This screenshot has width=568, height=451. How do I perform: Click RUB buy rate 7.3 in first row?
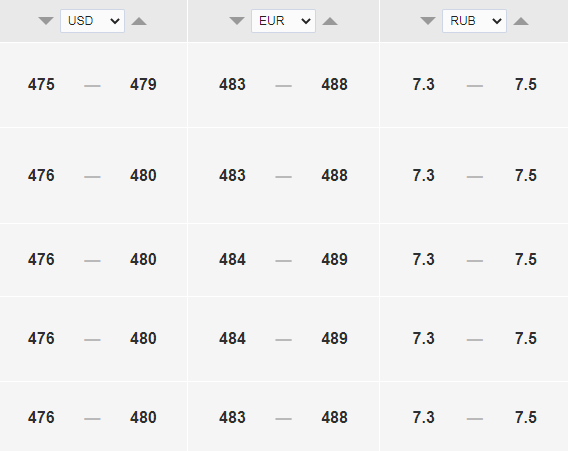coord(423,84)
